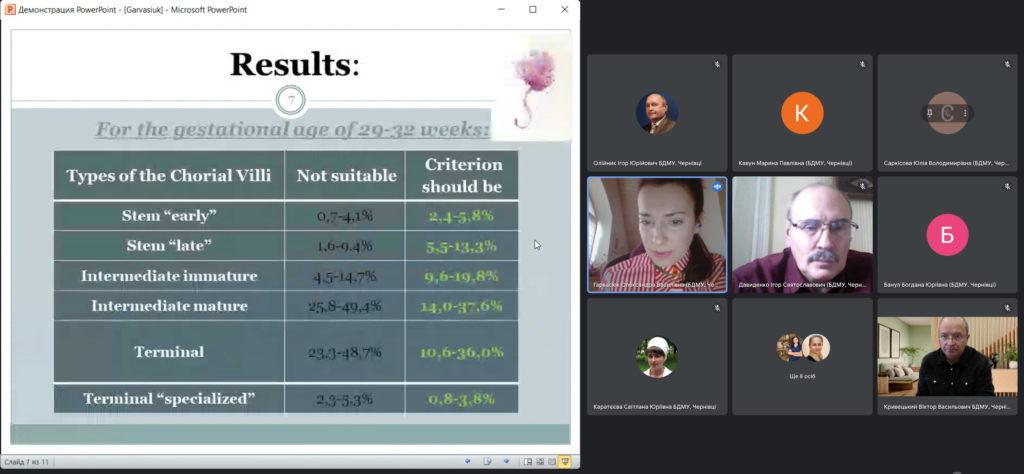The width and height of the screenshot is (1024, 474).
Task: Switch to Normal view icon in status bar
Action: [x=529, y=461]
